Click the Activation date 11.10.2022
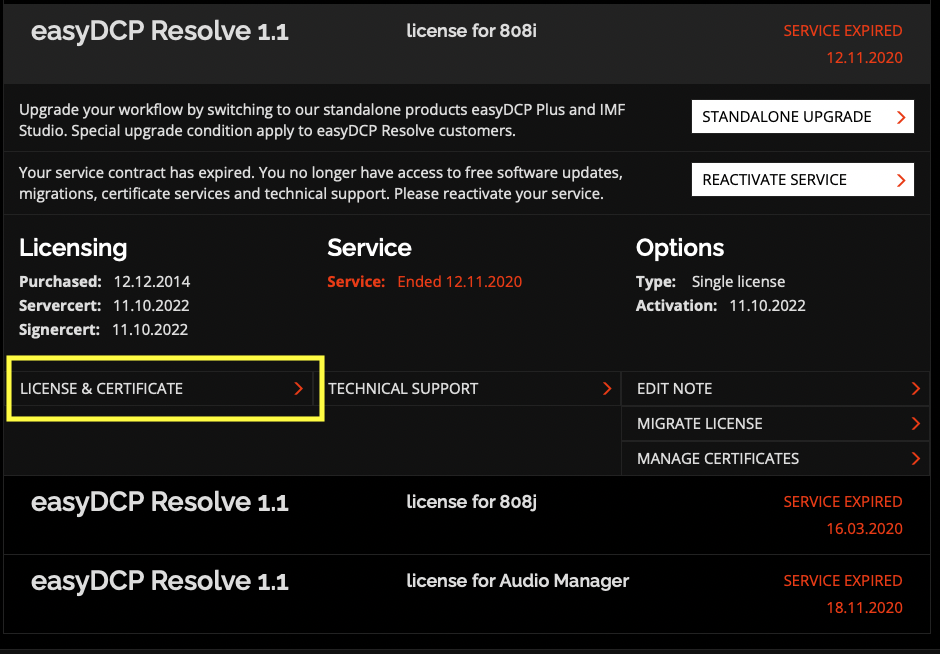 coord(767,306)
